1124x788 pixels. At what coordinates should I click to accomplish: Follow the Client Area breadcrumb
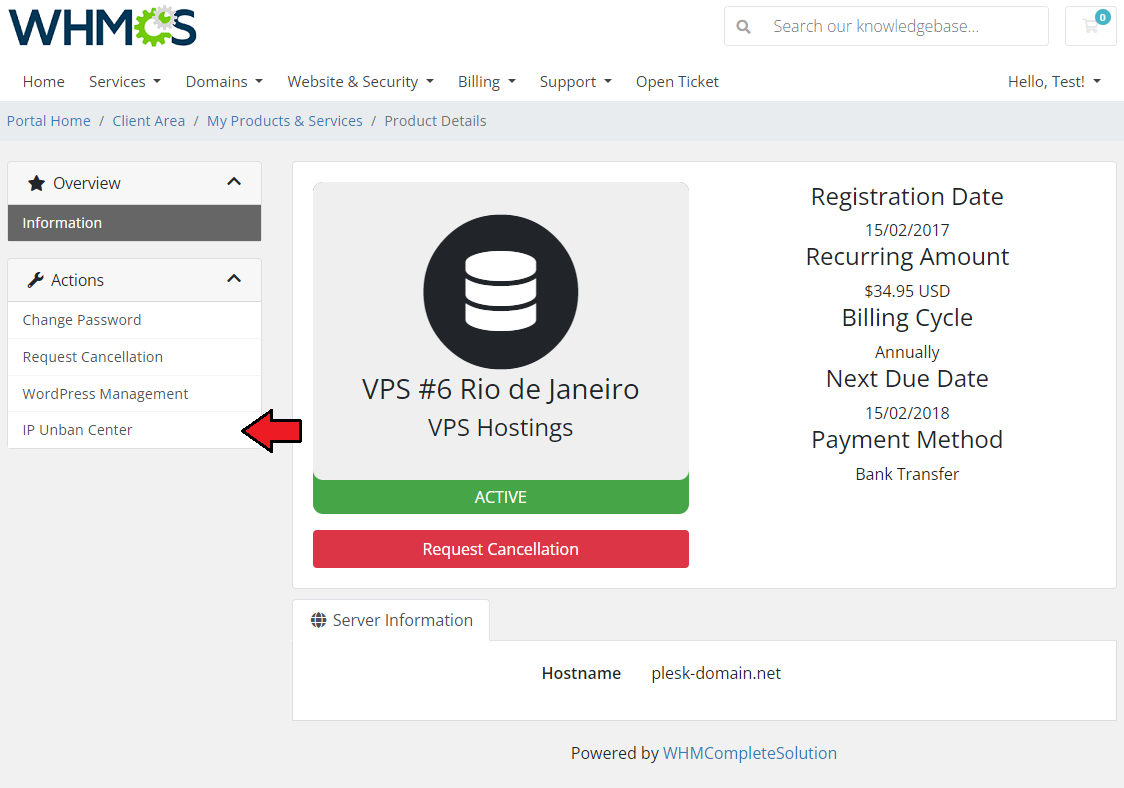click(148, 121)
